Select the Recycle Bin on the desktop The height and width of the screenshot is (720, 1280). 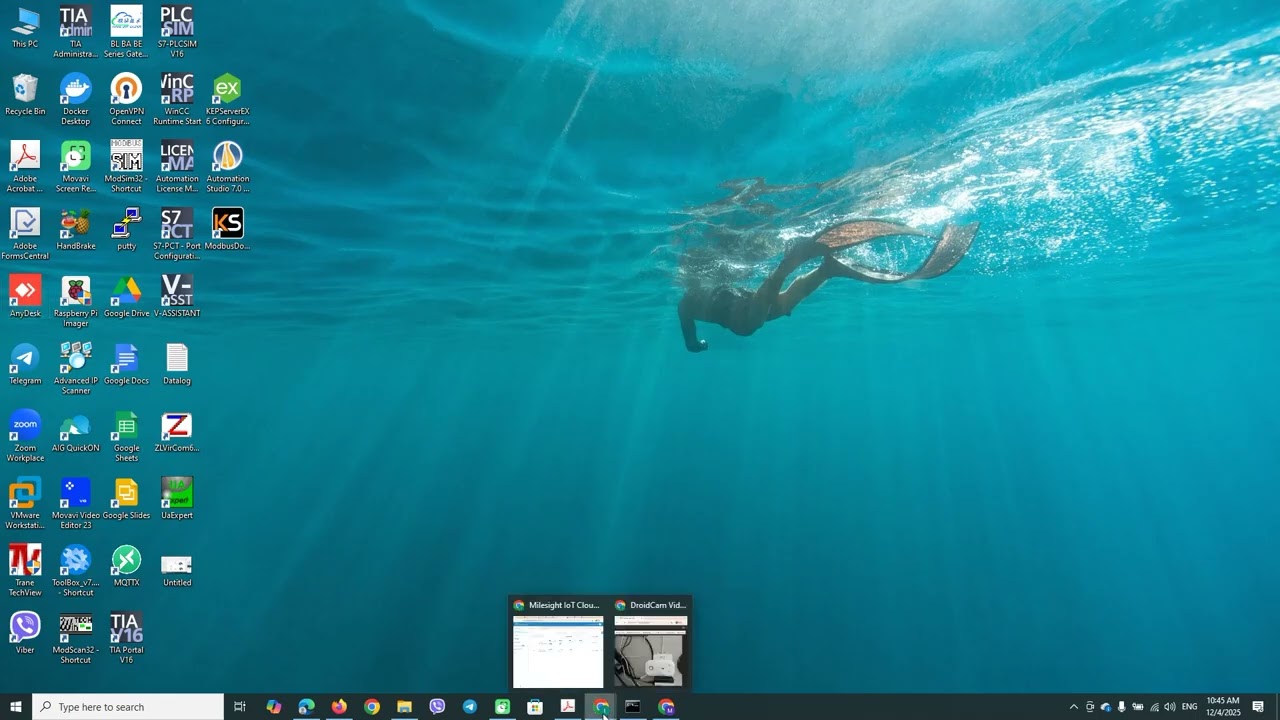[25, 95]
